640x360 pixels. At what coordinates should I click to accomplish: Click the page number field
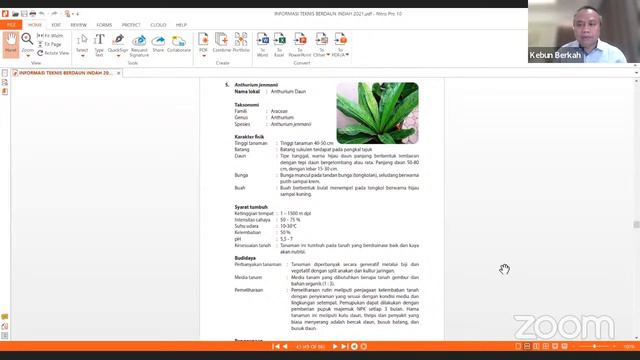point(310,347)
